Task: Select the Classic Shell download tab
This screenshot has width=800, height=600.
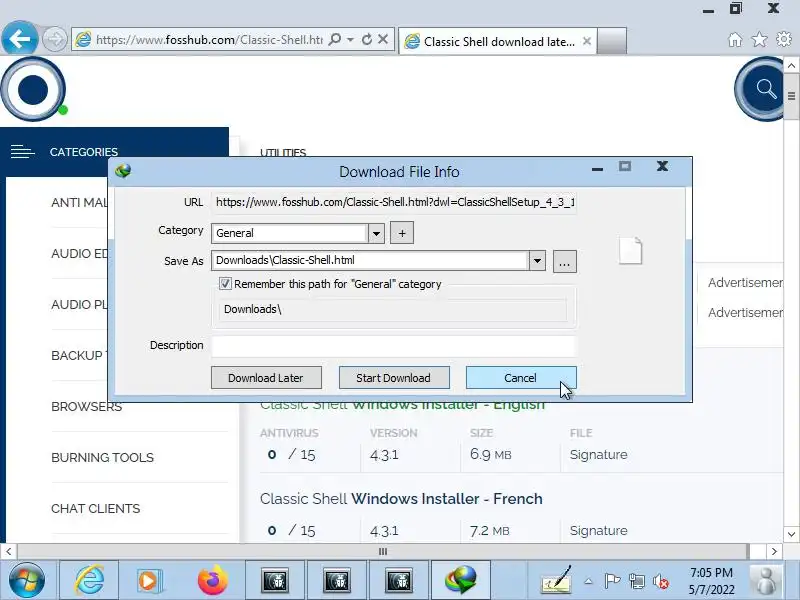Action: [496, 41]
